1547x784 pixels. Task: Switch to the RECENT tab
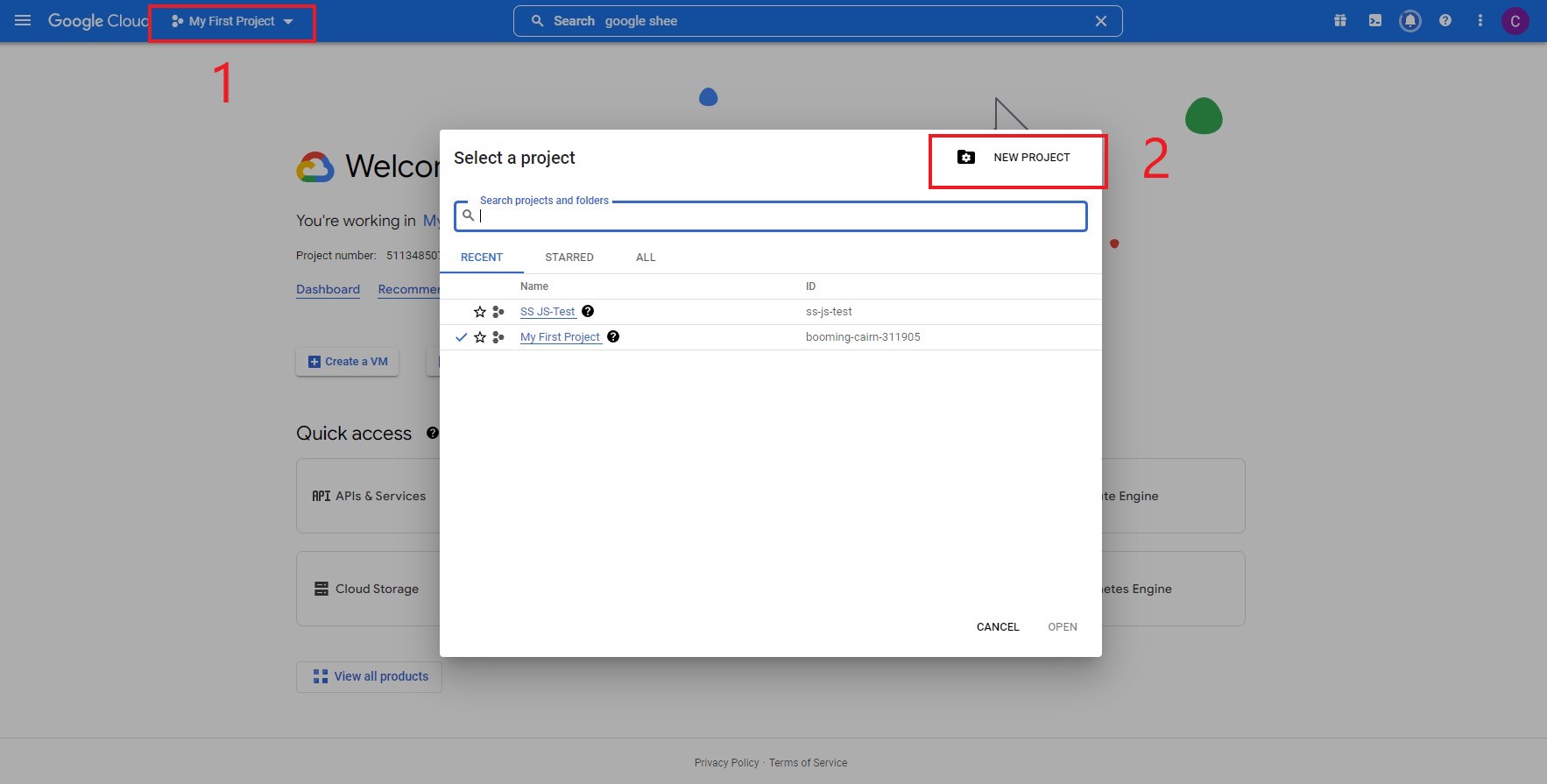pos(482,258)
